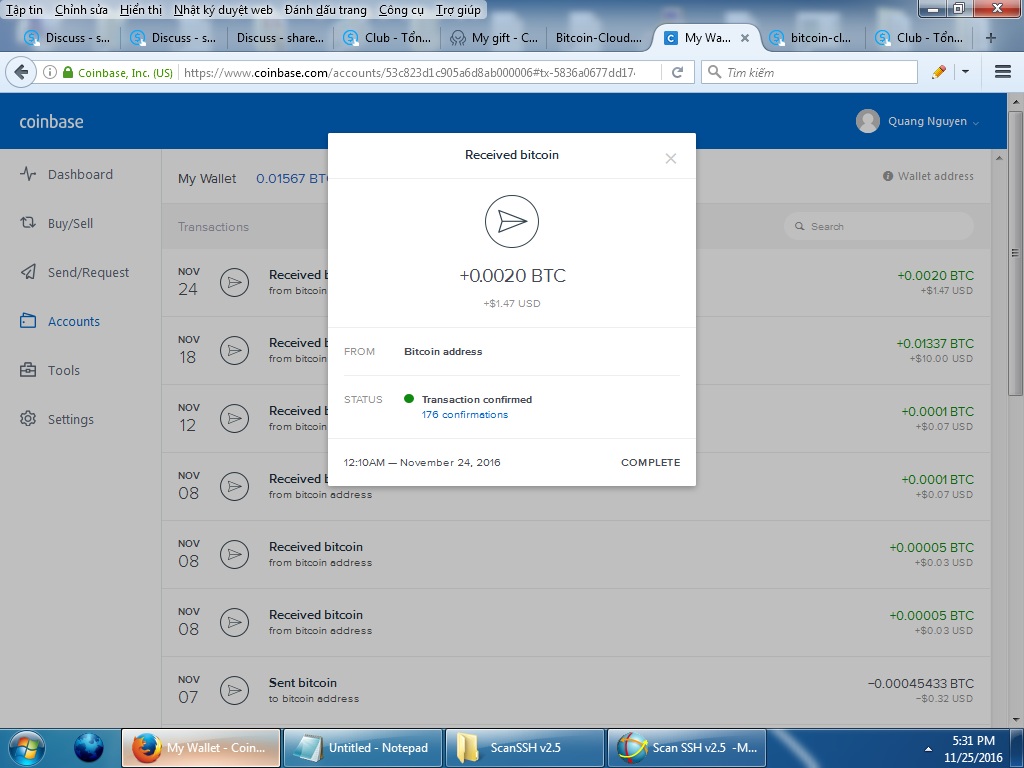Click the user avatar icon
The width and height of the screenshot is (1024, 768).
pos(868,121)
